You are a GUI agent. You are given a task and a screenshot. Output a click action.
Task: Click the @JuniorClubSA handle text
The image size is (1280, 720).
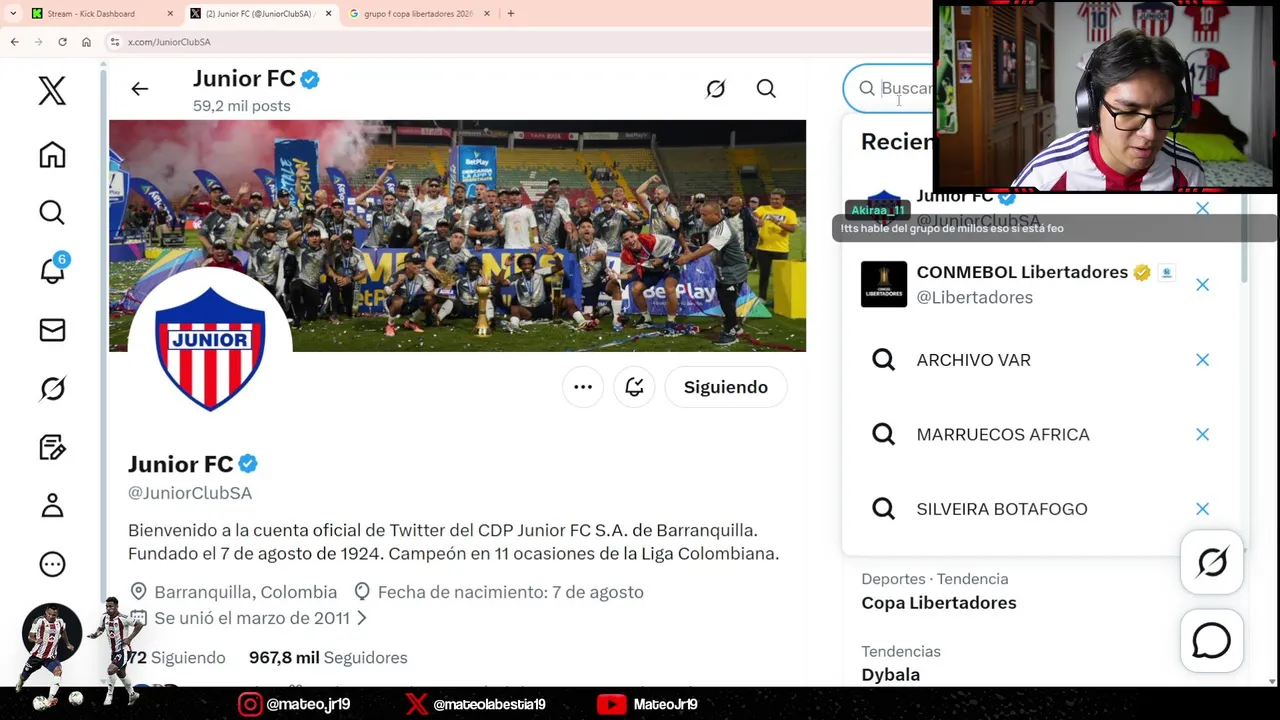point(190,493)
